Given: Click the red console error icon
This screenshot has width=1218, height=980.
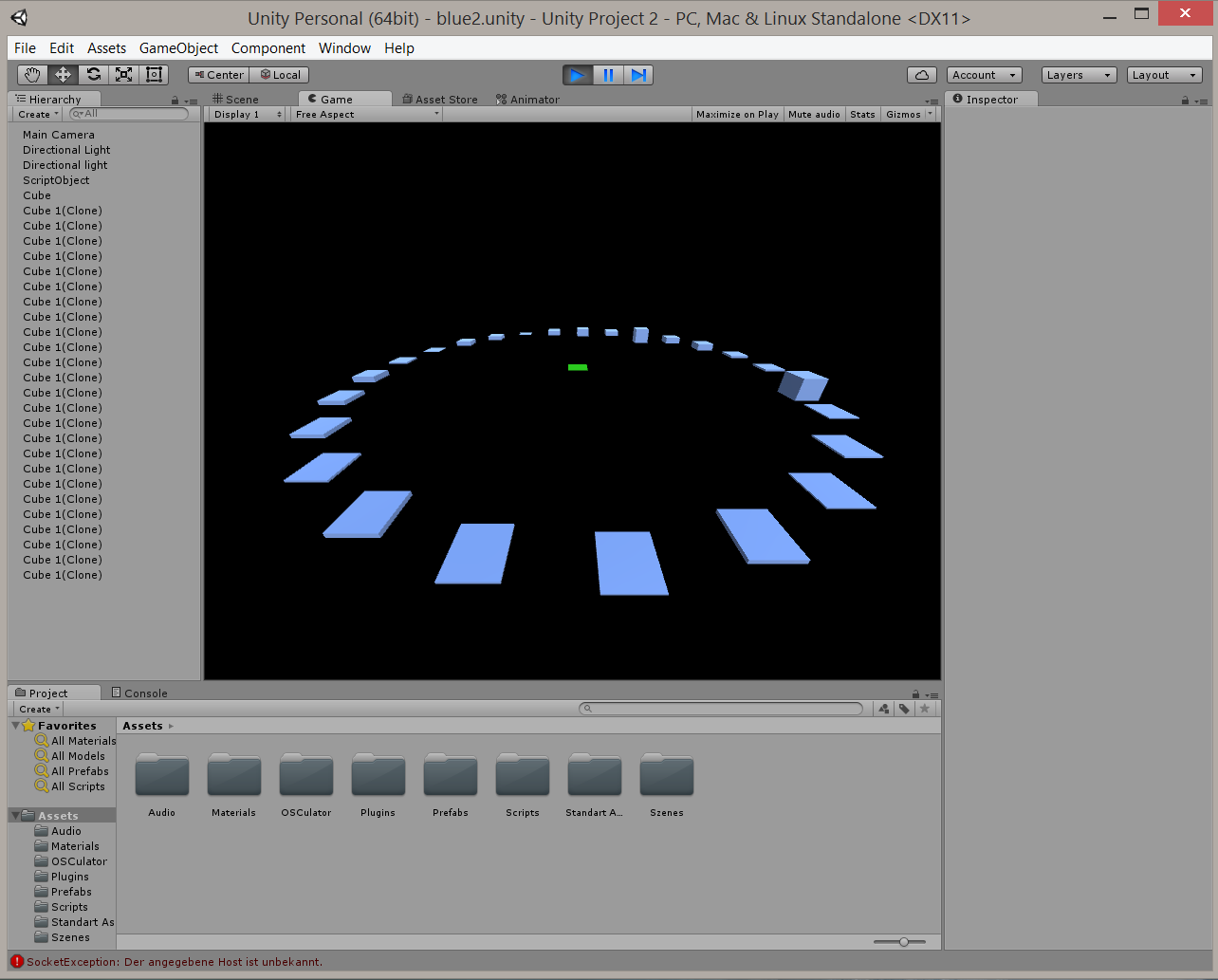Looking at the screenshot, I should point(16,961).
